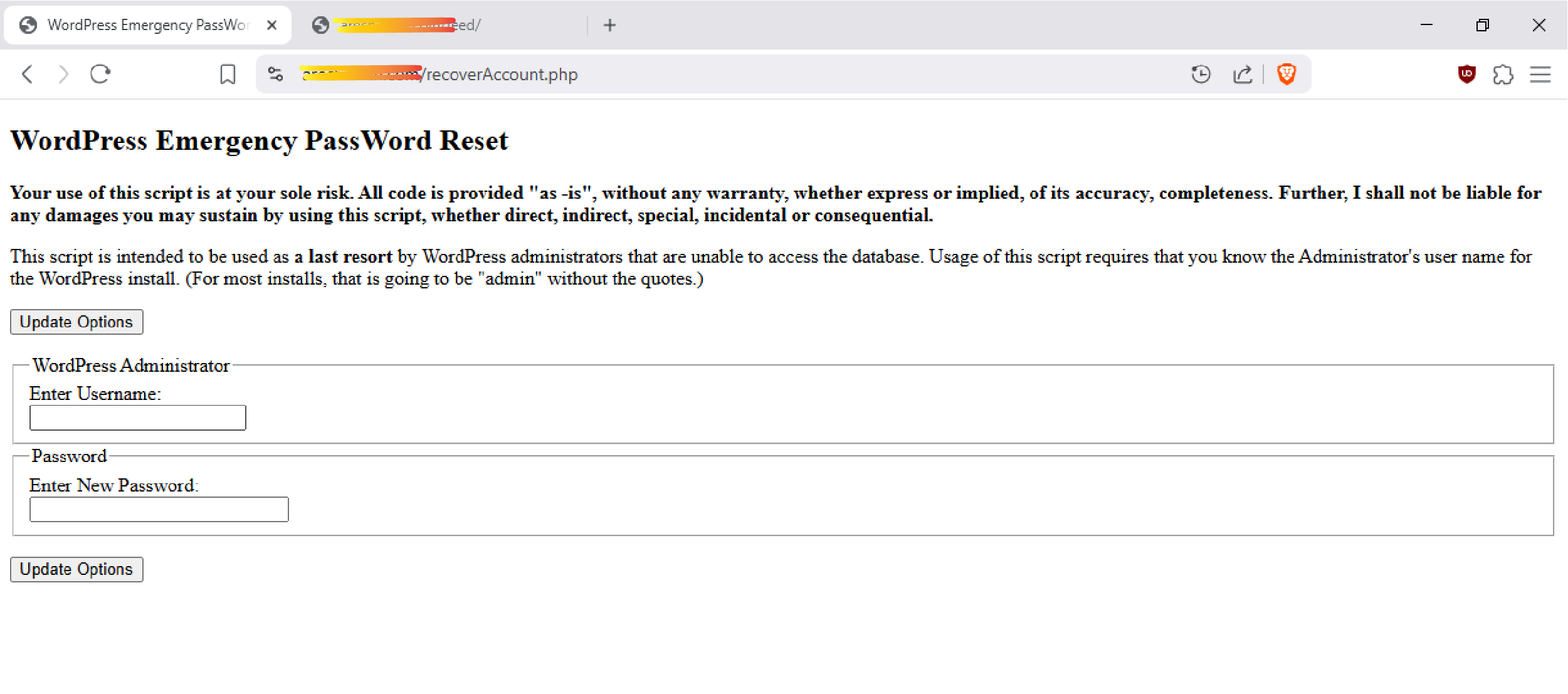This screenshot has width=1568, height=694.
Task: Restore down the browser window
Action: 1482,25
